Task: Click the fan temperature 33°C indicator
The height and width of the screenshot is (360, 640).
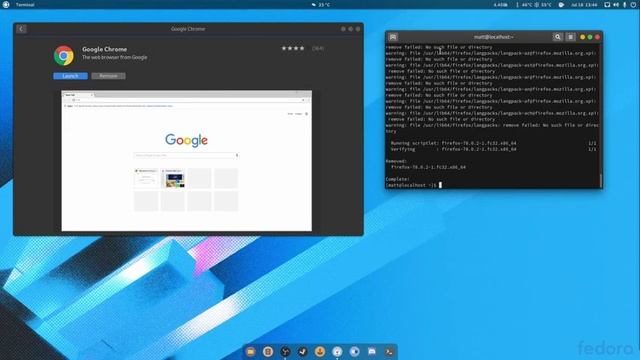Action: [x=543, y=4]
